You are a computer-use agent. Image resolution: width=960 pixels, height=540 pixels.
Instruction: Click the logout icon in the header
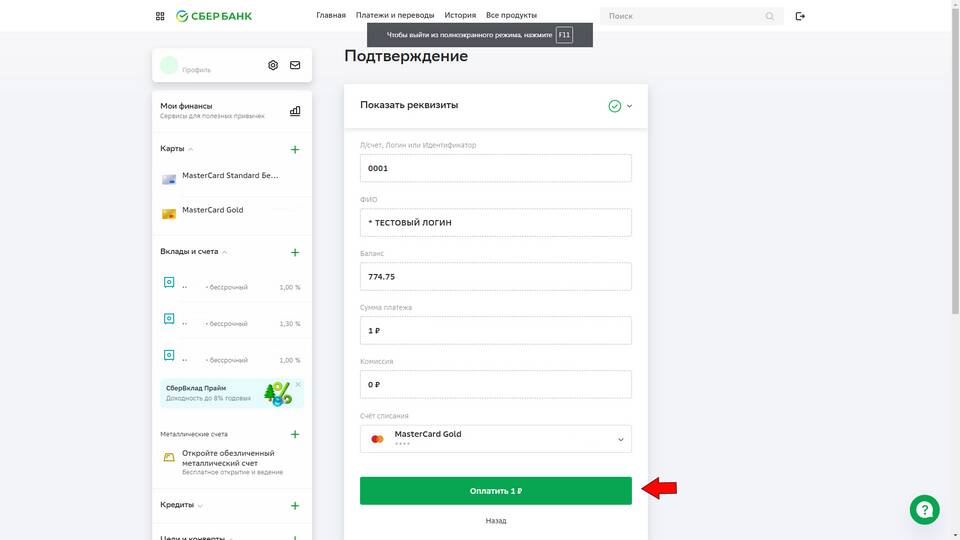click(800, 16)
